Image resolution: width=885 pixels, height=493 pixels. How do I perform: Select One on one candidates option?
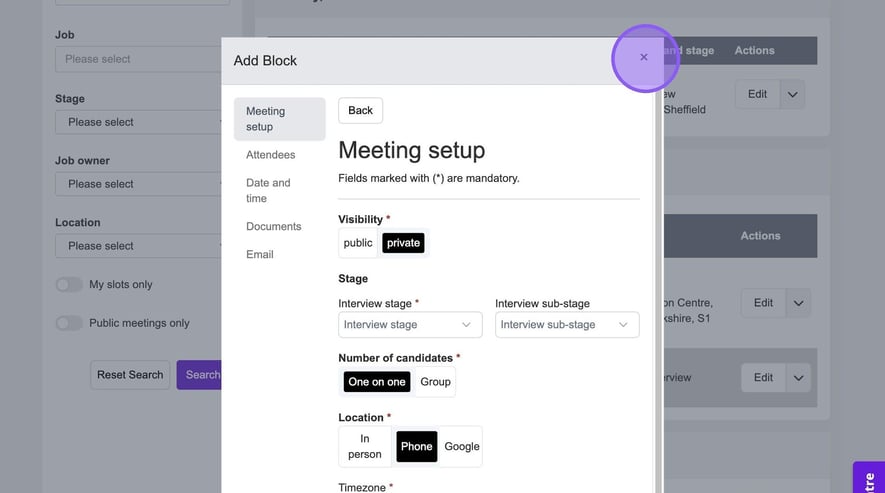376,382
